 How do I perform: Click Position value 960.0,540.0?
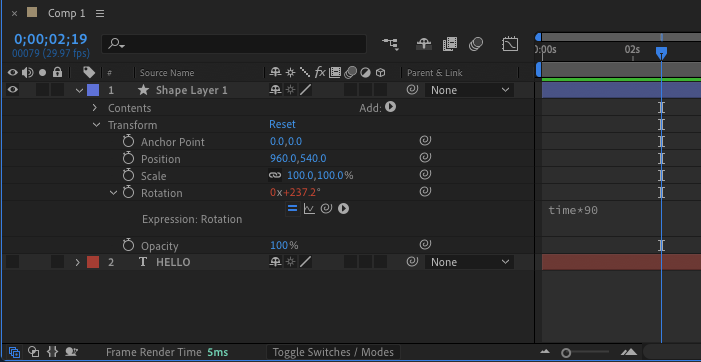pos(298,159)
